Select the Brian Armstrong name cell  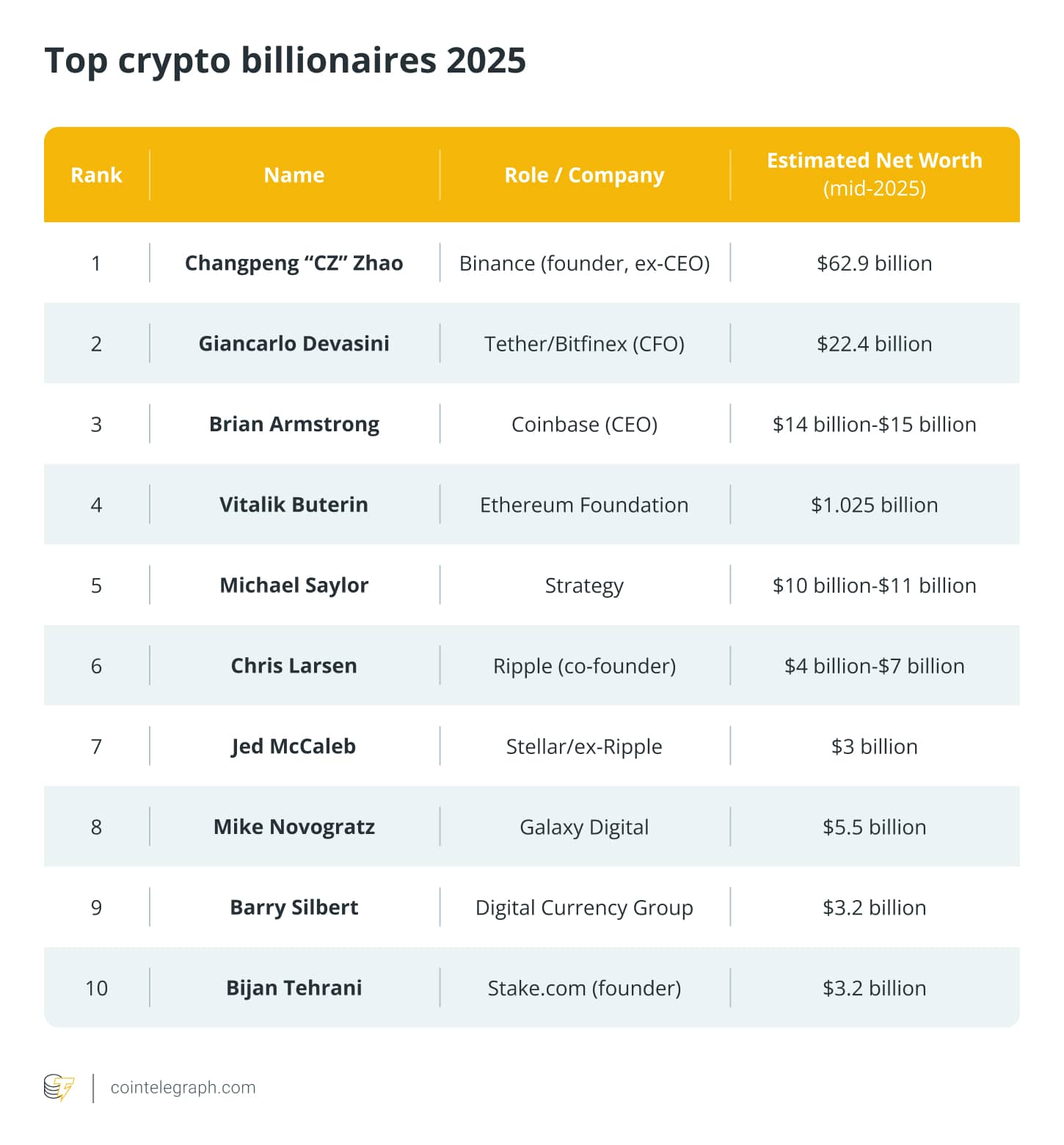tap(294, 424)
